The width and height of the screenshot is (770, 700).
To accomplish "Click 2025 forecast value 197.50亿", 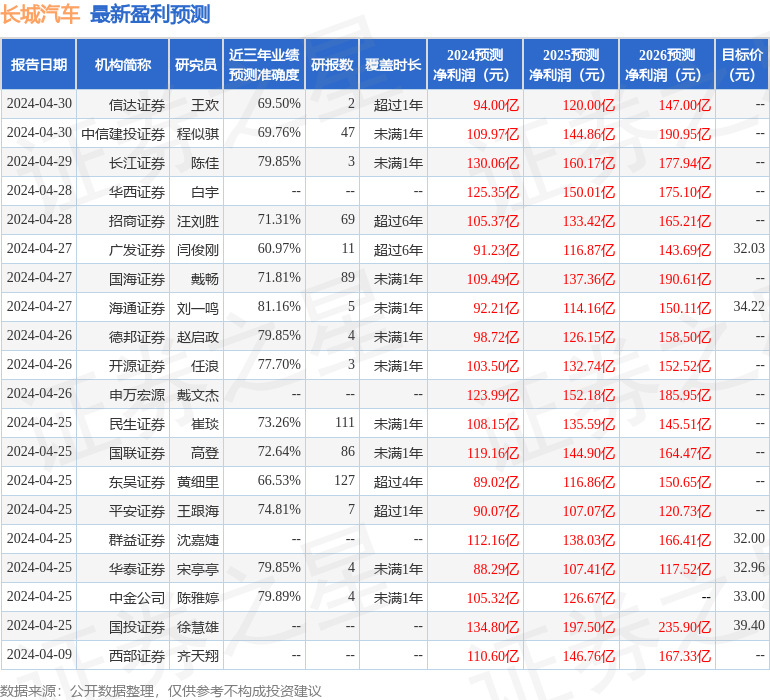I will click(589, 626).
